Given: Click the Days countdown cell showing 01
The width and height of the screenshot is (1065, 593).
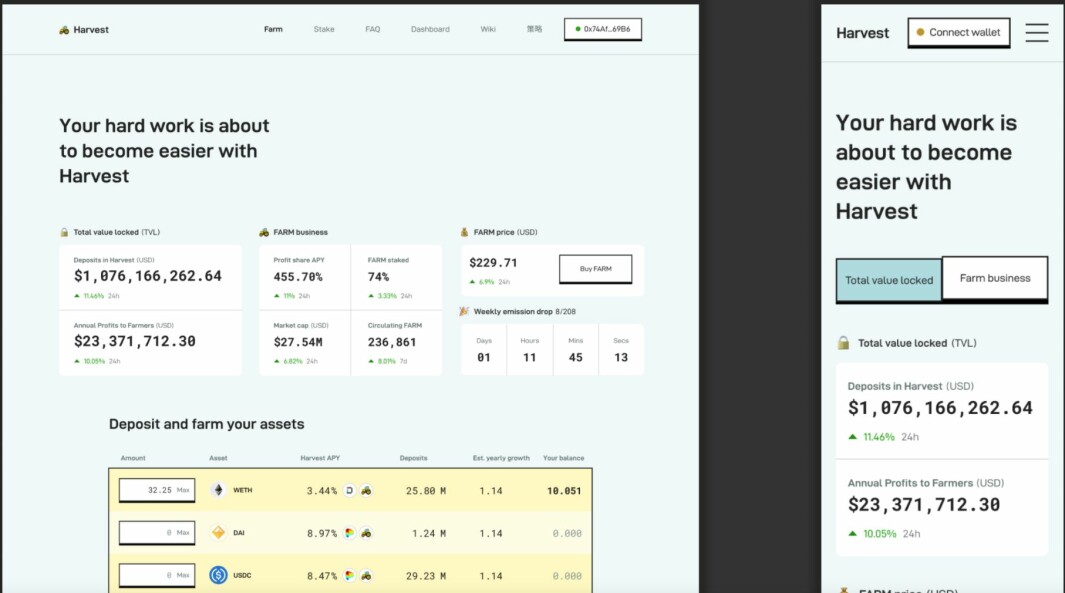Looking at the screenshot, I should point(484,350).
